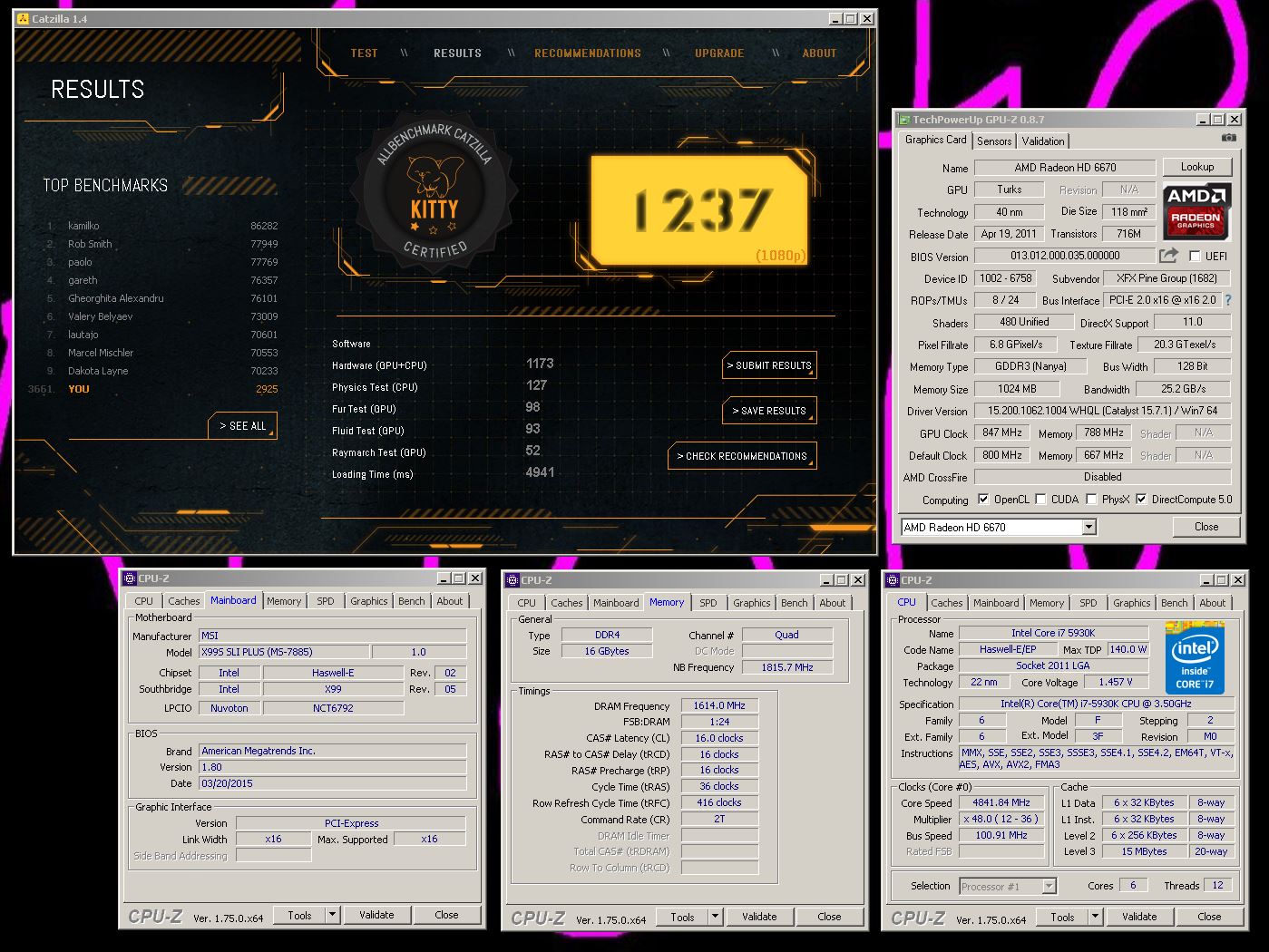
Task: Click the Loading Time value 4941
Action: pos(540,472)
